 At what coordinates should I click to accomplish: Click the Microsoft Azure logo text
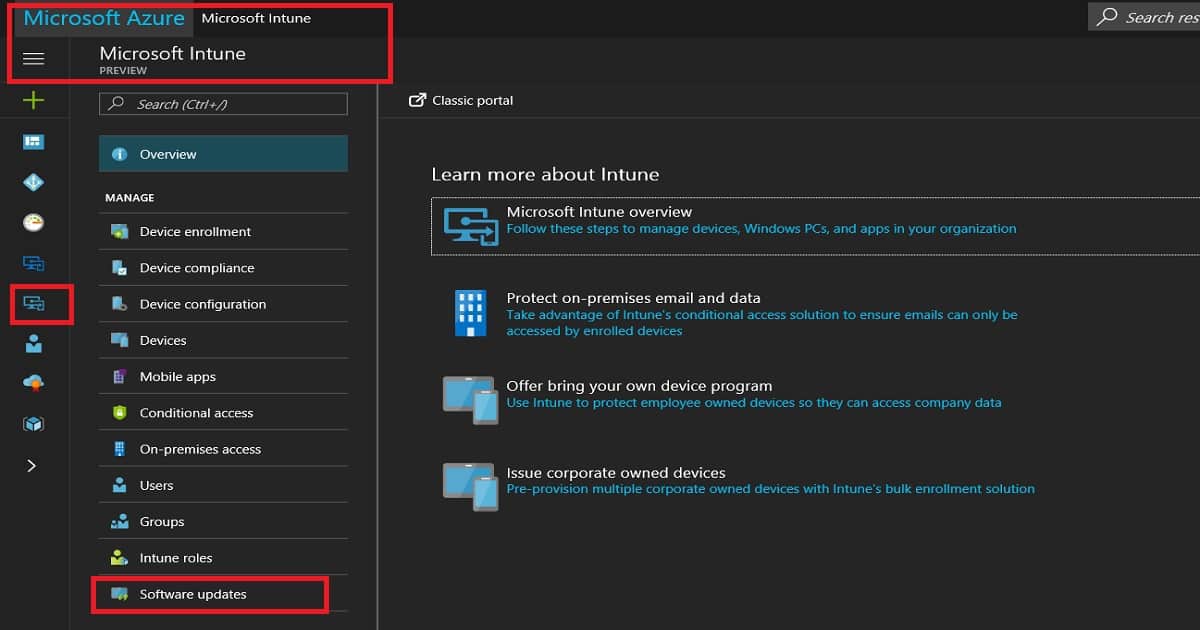pos(103,18)
